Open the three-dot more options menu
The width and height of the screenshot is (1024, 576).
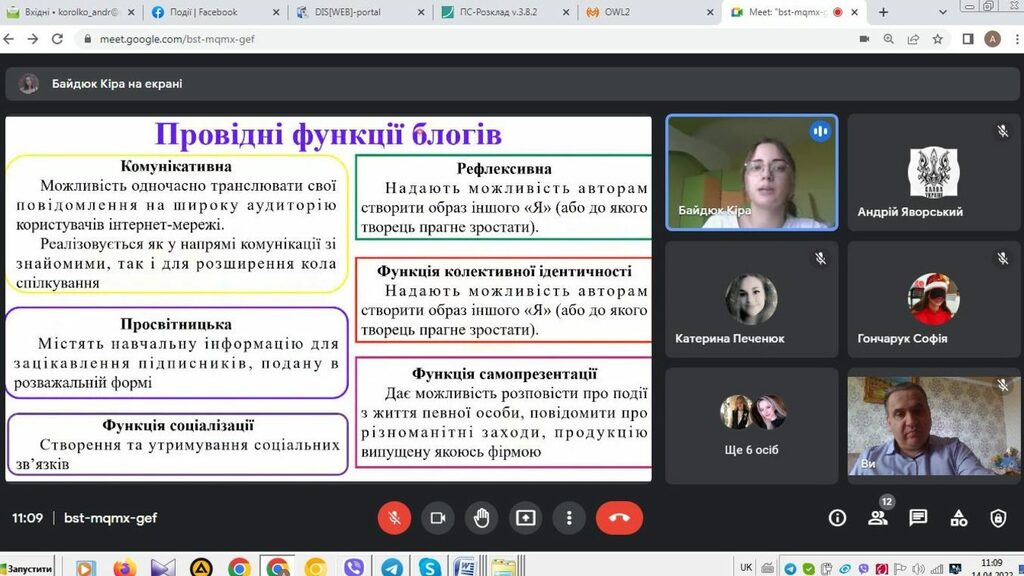point(569,518)
